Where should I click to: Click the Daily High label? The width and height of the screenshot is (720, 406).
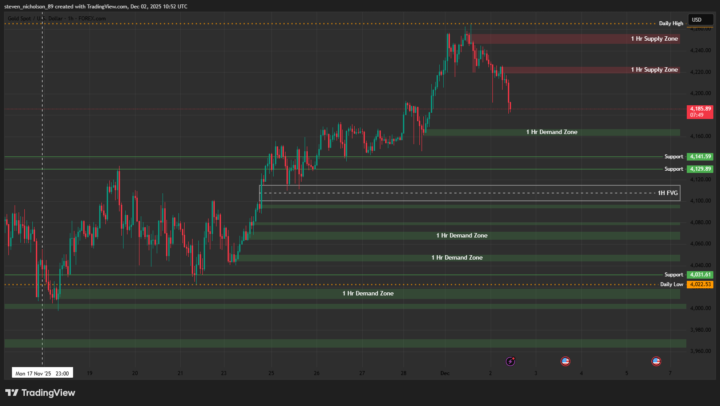click(671, 23)
